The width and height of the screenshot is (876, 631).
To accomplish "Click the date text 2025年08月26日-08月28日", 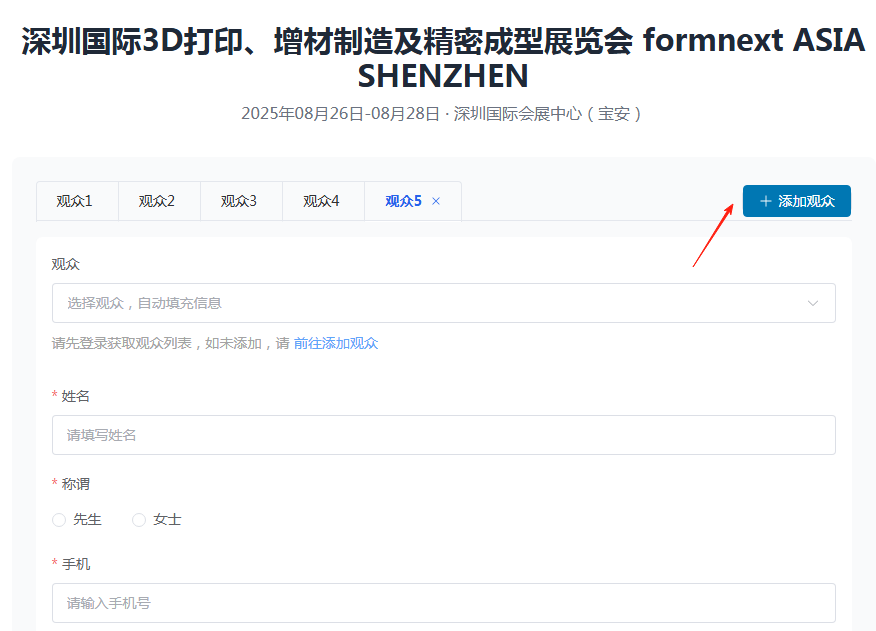I will (x=340, y=114).
